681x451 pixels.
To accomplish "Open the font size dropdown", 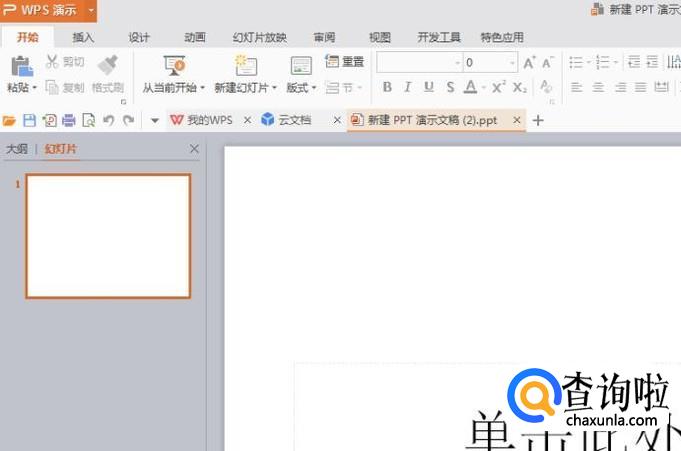I will 512,63.
